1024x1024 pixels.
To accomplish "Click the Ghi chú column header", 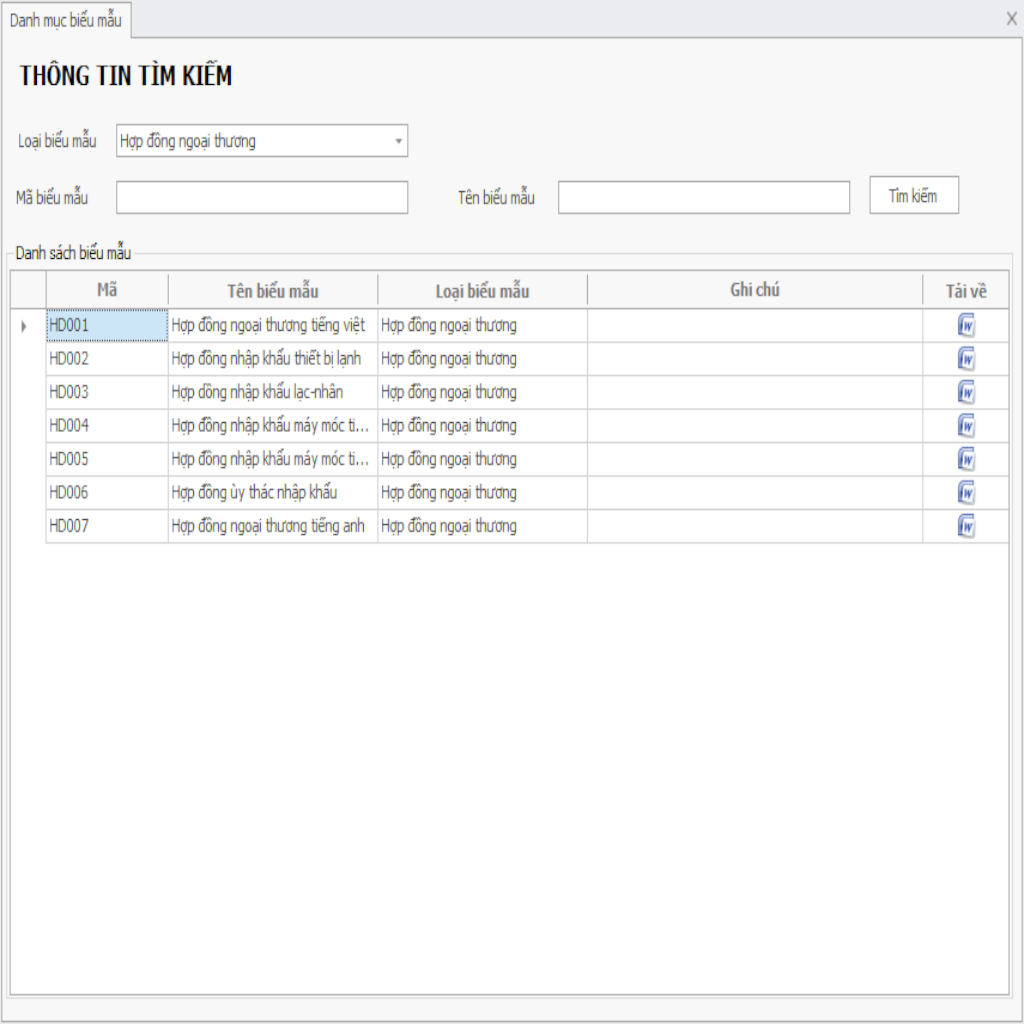I will (754, 291).
